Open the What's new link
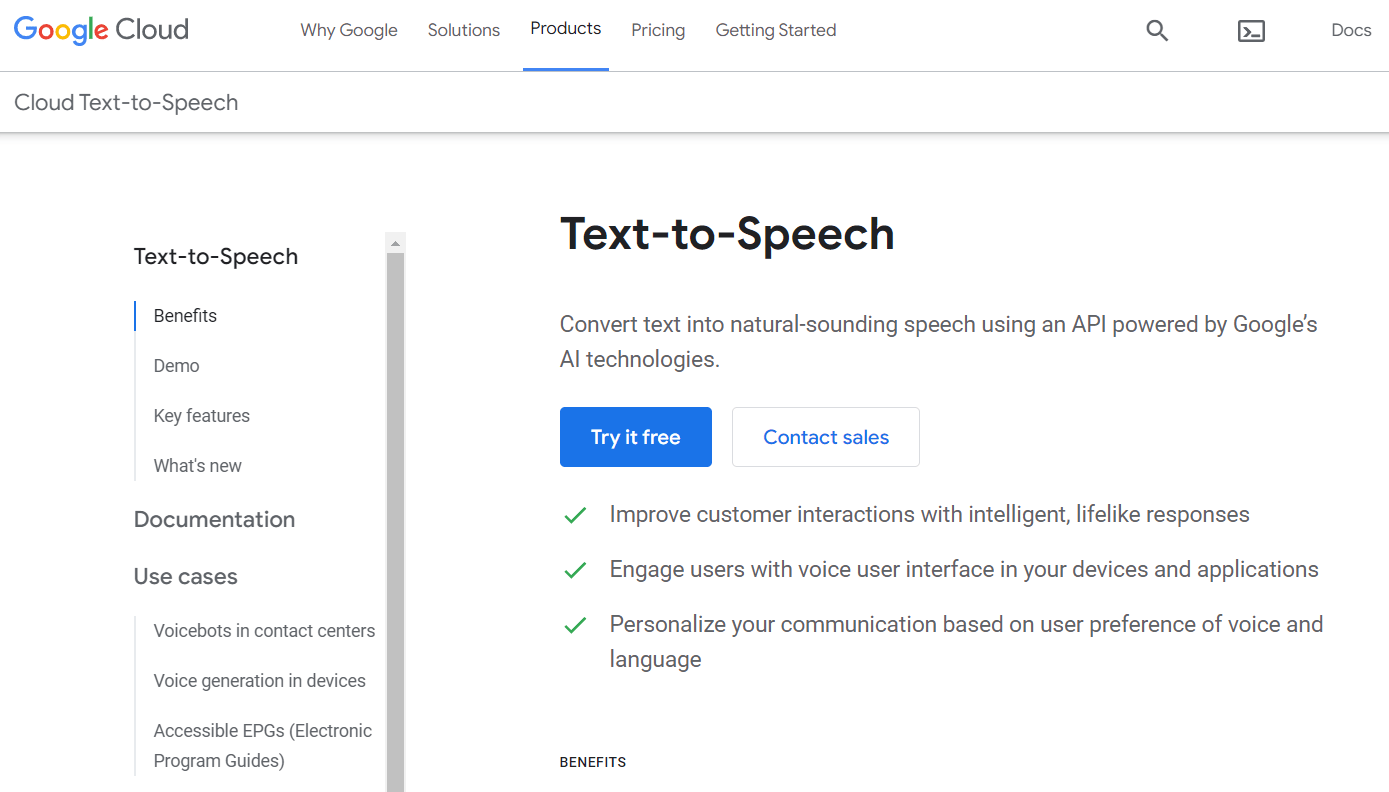This screenshot has height=792, width=1389. (197, 465)
